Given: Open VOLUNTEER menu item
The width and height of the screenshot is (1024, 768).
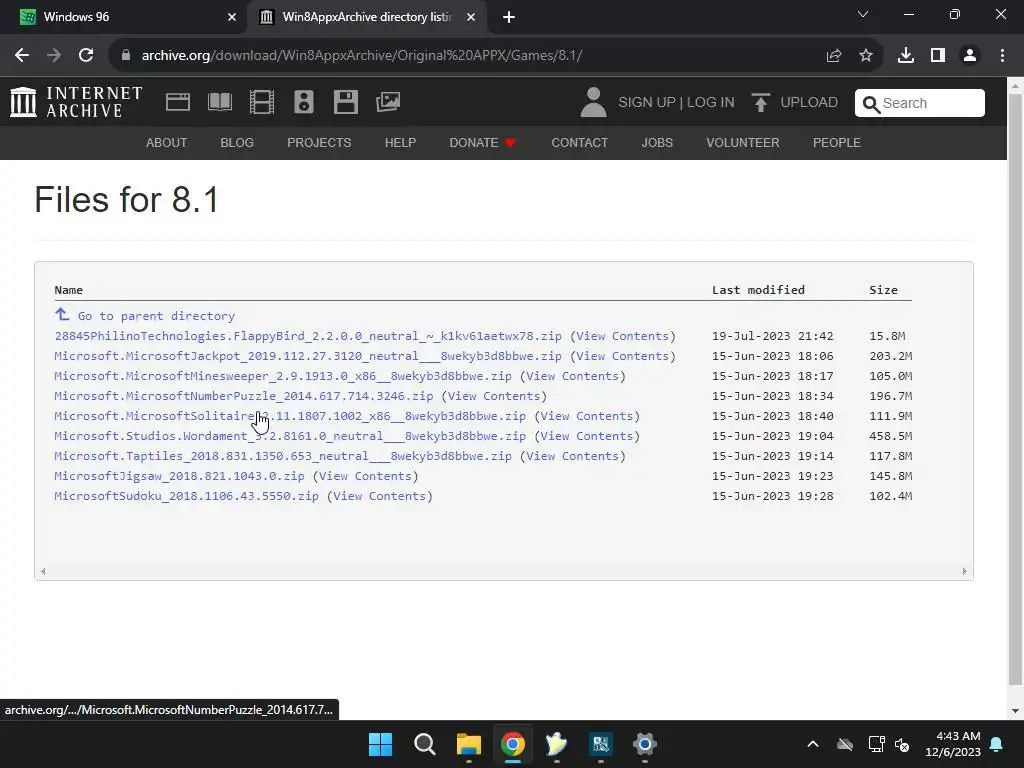Looking at the screenshot, I should point(743,142).
